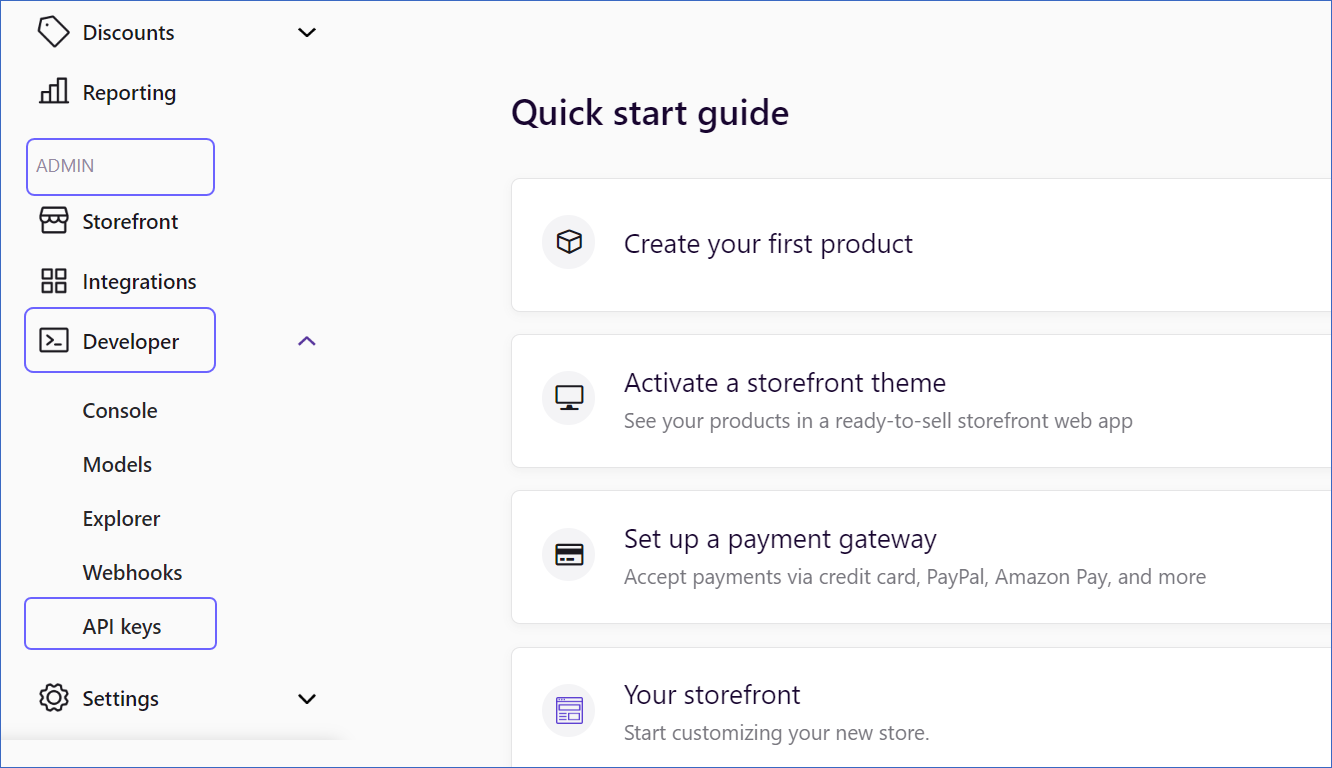1332x768 pixels.
Task: Click 'Start customizing your new store.' text
Action: coord(776,733)
